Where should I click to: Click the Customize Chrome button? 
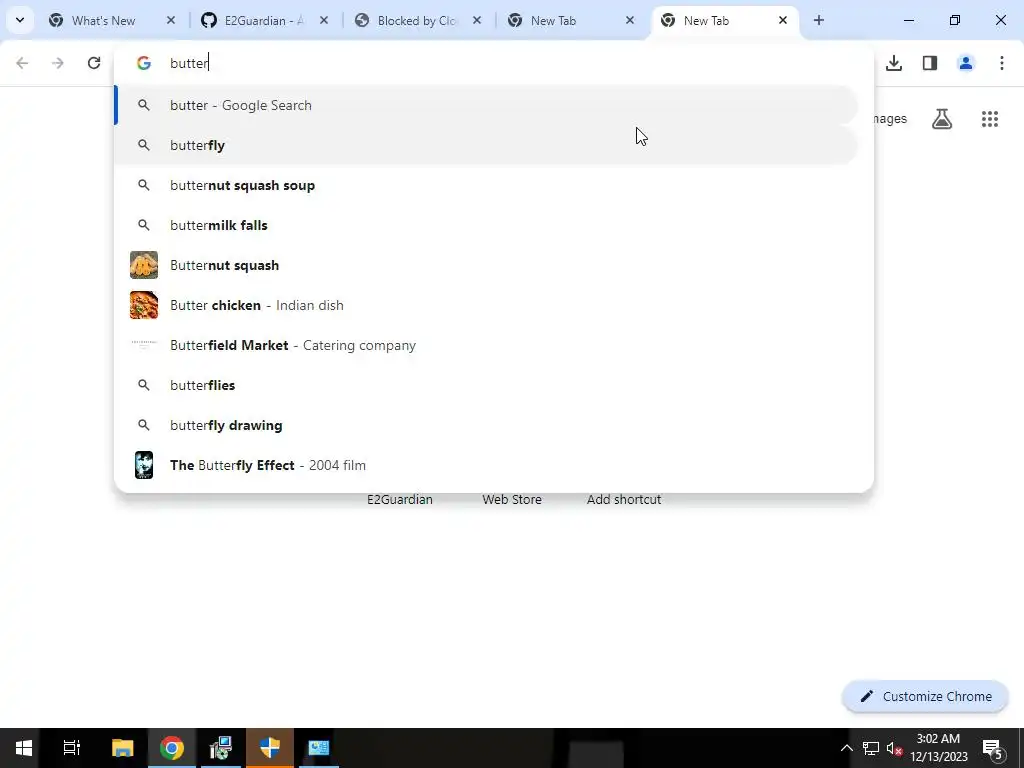pyautogui.click(x=925, y=696)
